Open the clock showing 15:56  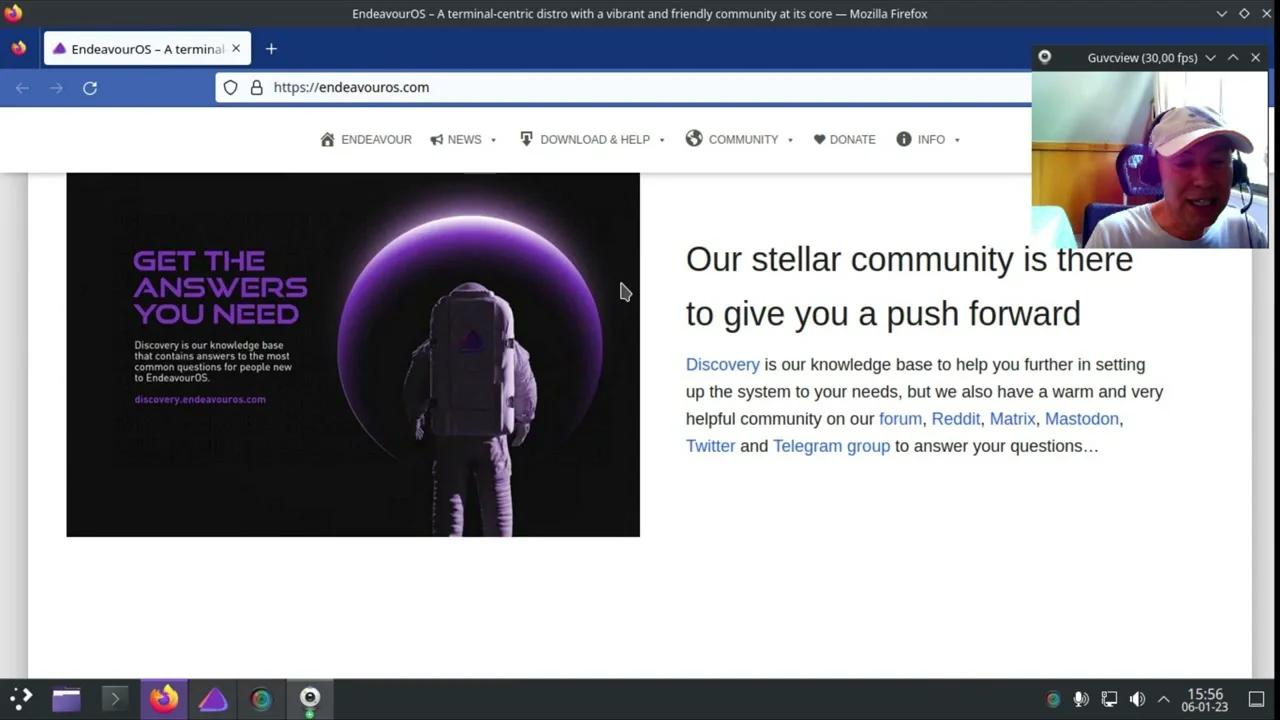(1205, 700)
